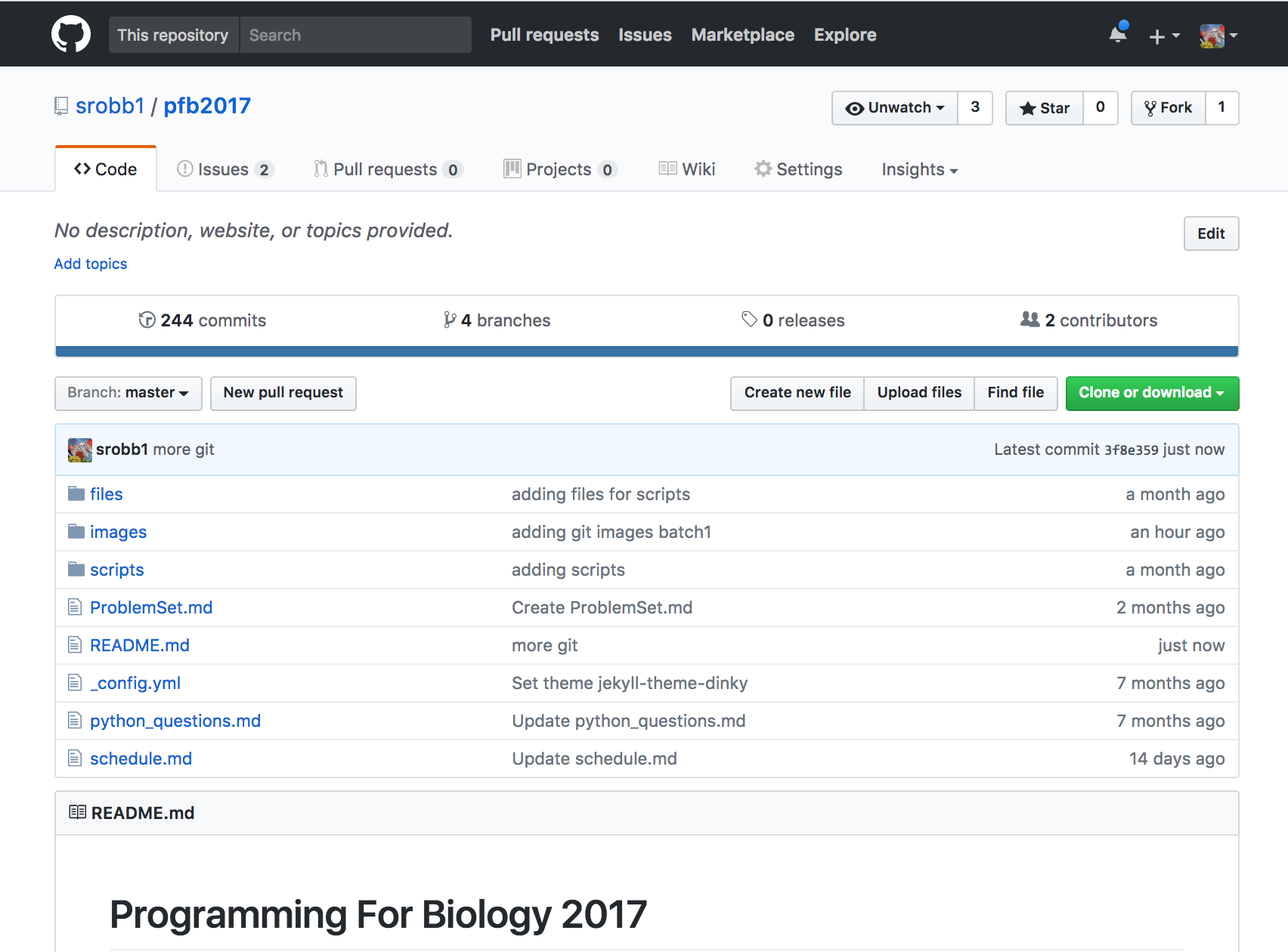
Task: Fork the pfb2017 repository
Action: 1169,108
